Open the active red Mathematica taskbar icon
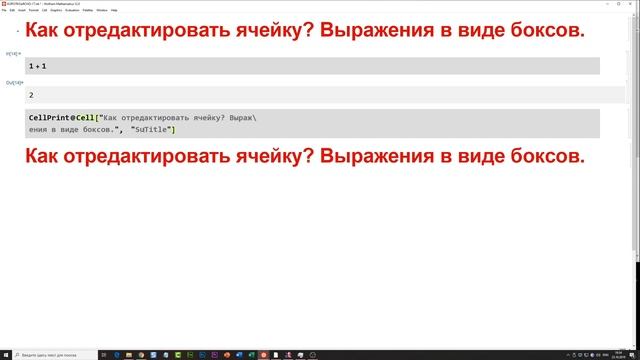 tap(263, 355)
